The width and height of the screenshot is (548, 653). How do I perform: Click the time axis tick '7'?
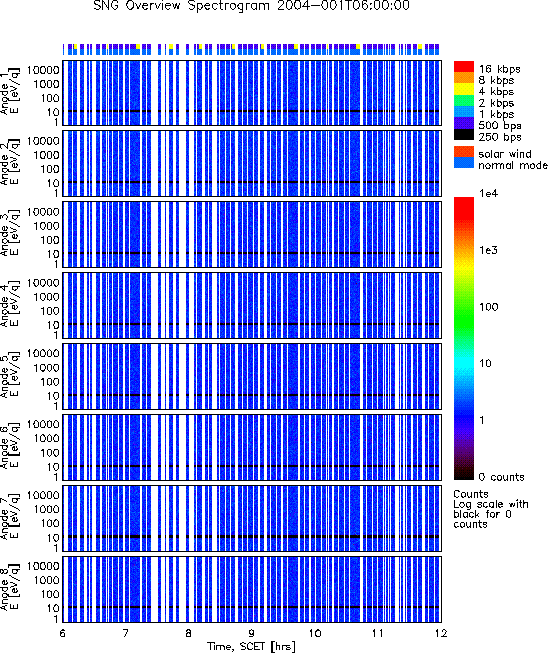click(x=125, y=633)
